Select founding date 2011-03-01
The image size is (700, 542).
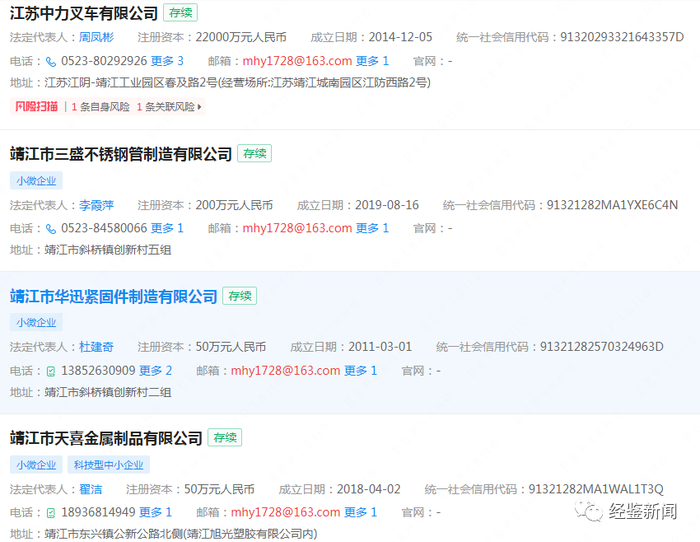380,347
